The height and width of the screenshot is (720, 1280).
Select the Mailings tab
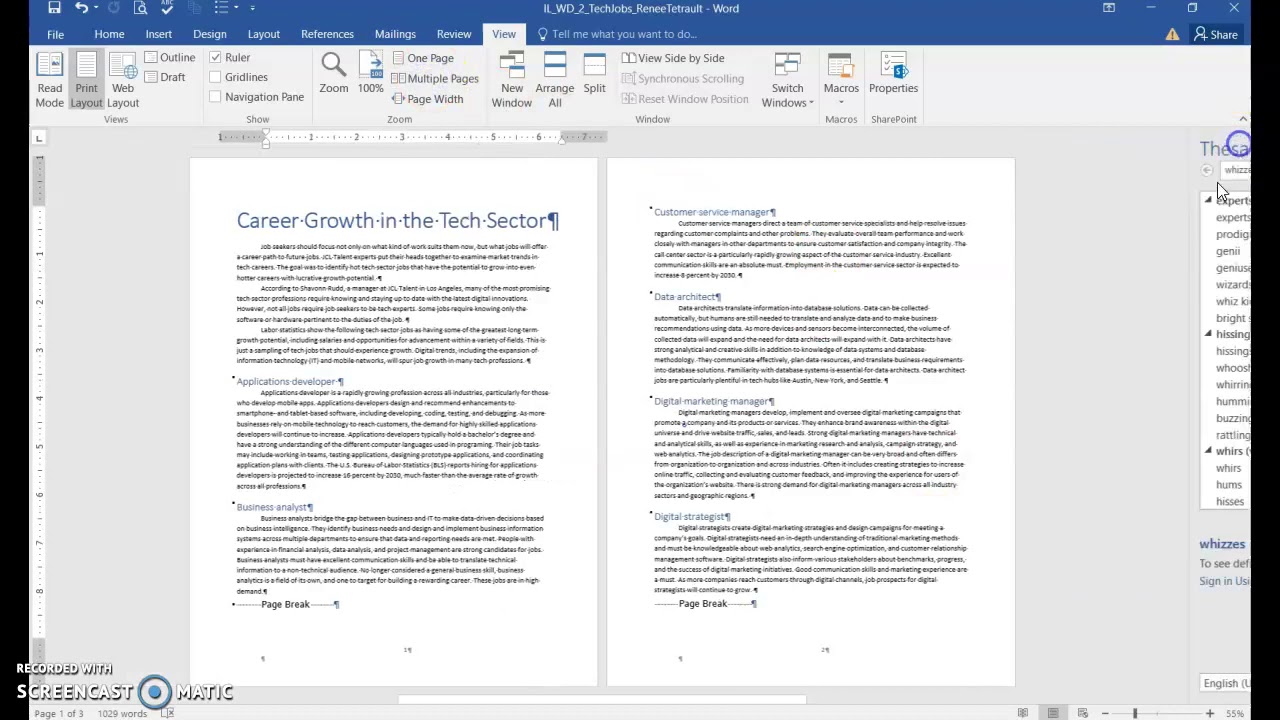click(x=395, y=34)
